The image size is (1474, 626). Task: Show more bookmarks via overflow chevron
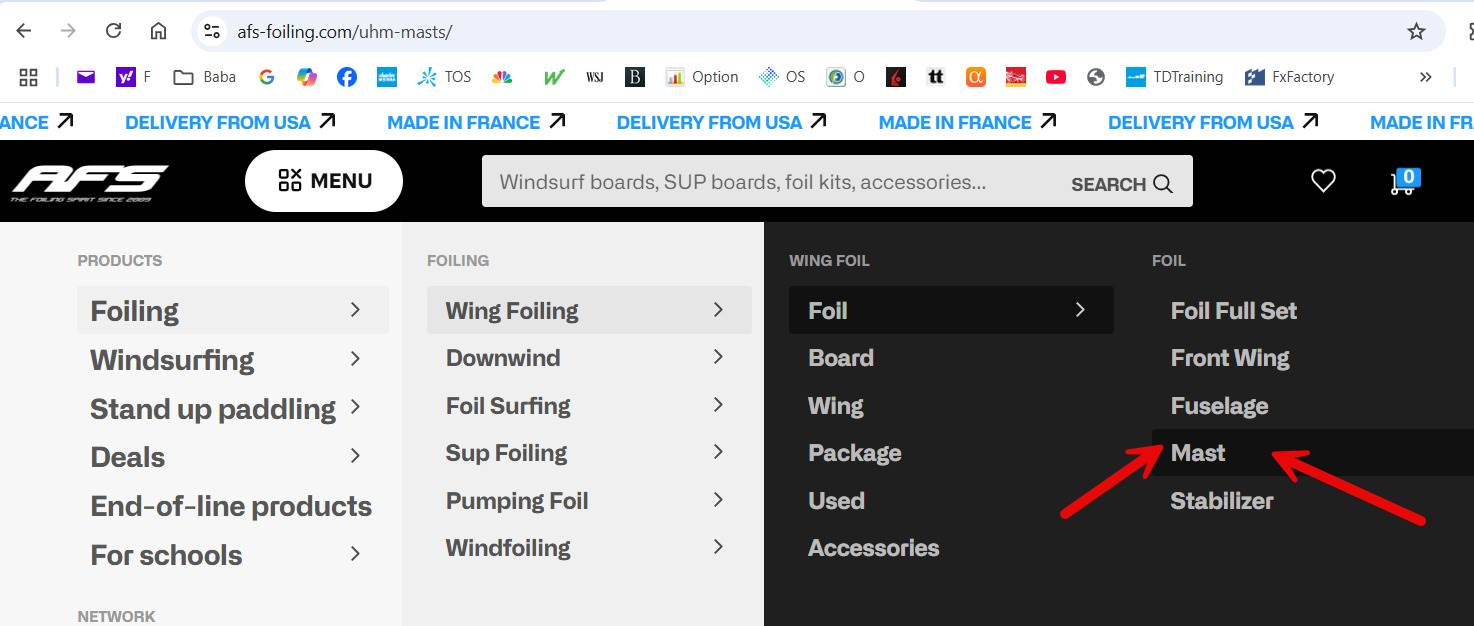(x=1425, y=77)
